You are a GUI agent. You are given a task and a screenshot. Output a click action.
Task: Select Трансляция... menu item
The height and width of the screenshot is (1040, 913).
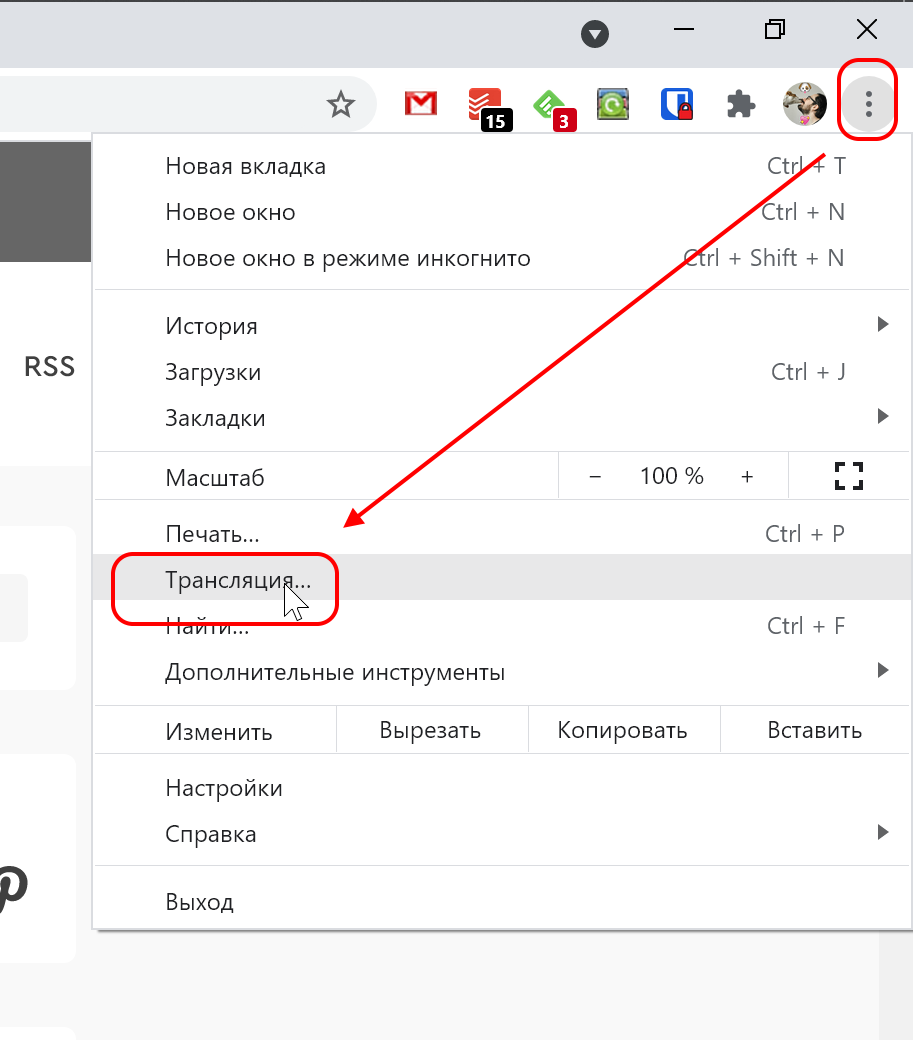[239, 580]
